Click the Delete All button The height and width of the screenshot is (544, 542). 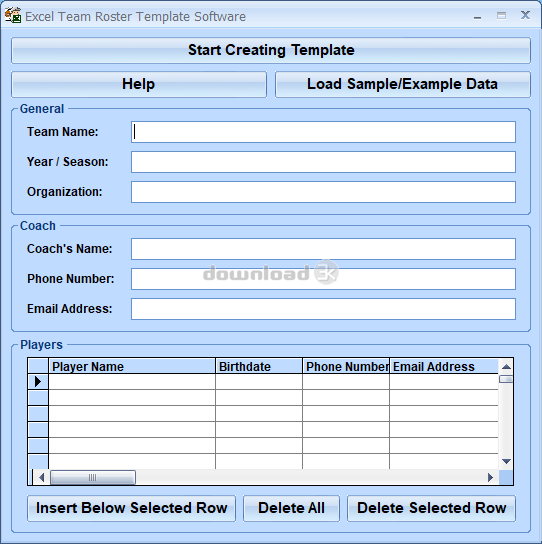coord(291,508)
